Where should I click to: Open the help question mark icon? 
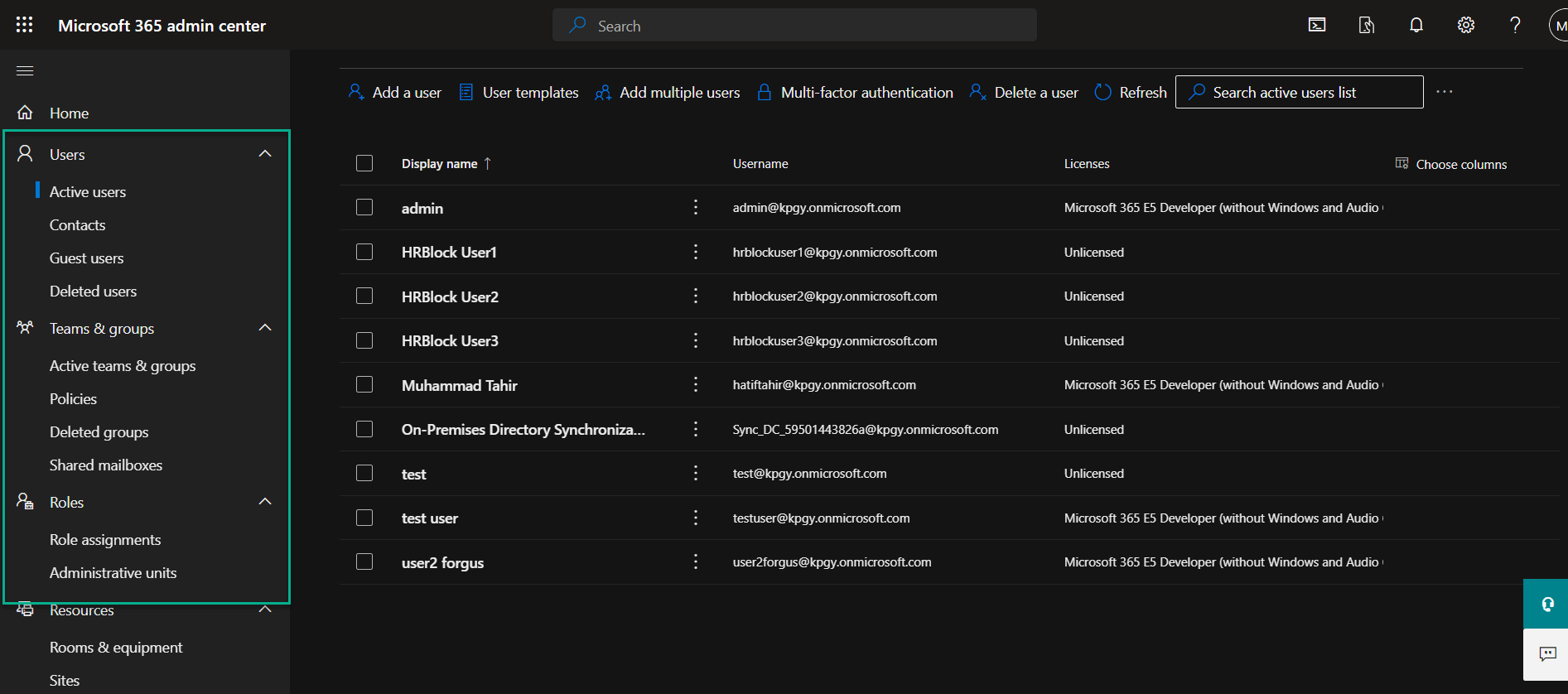tap(1515, 25)
